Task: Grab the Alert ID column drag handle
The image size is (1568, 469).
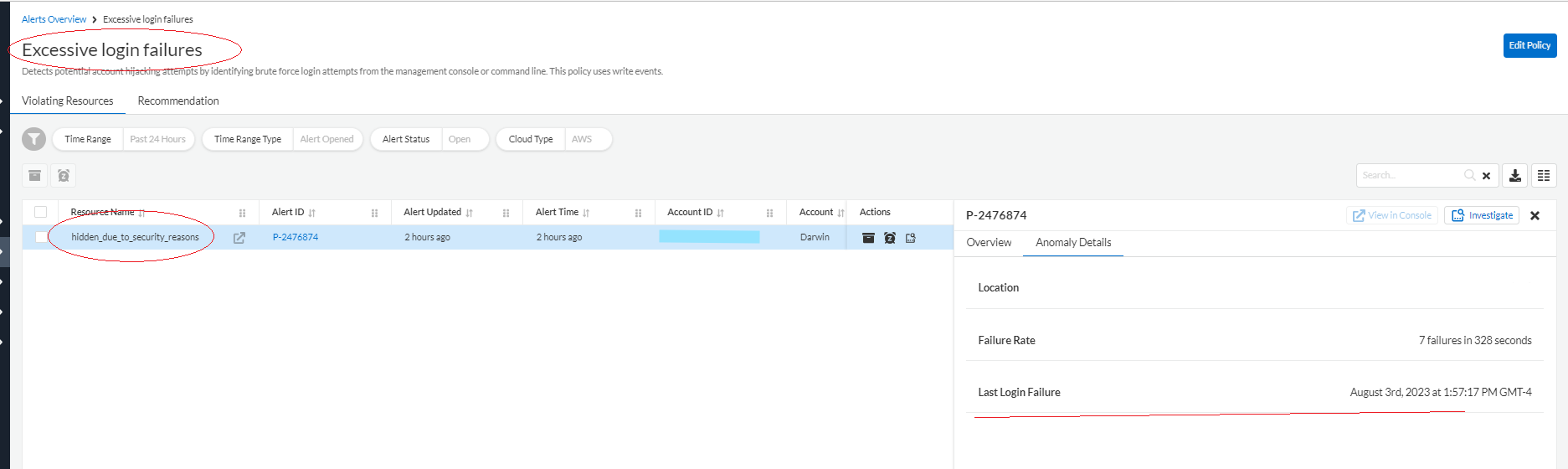Action: pos(374,213)
